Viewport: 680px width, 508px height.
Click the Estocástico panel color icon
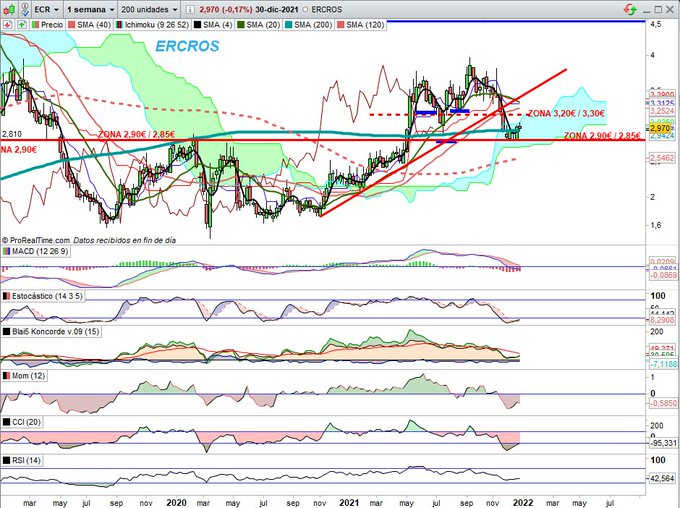(x=6, y=296)
